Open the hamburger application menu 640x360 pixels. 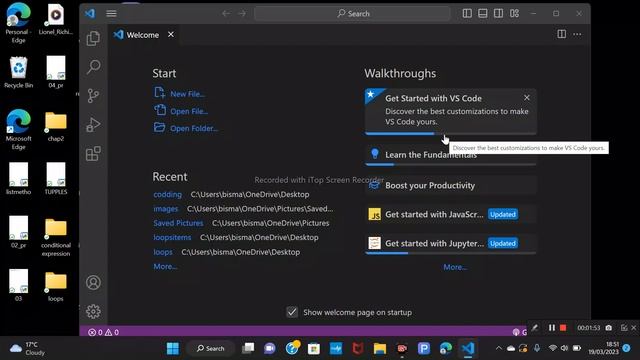coord(111,13)
